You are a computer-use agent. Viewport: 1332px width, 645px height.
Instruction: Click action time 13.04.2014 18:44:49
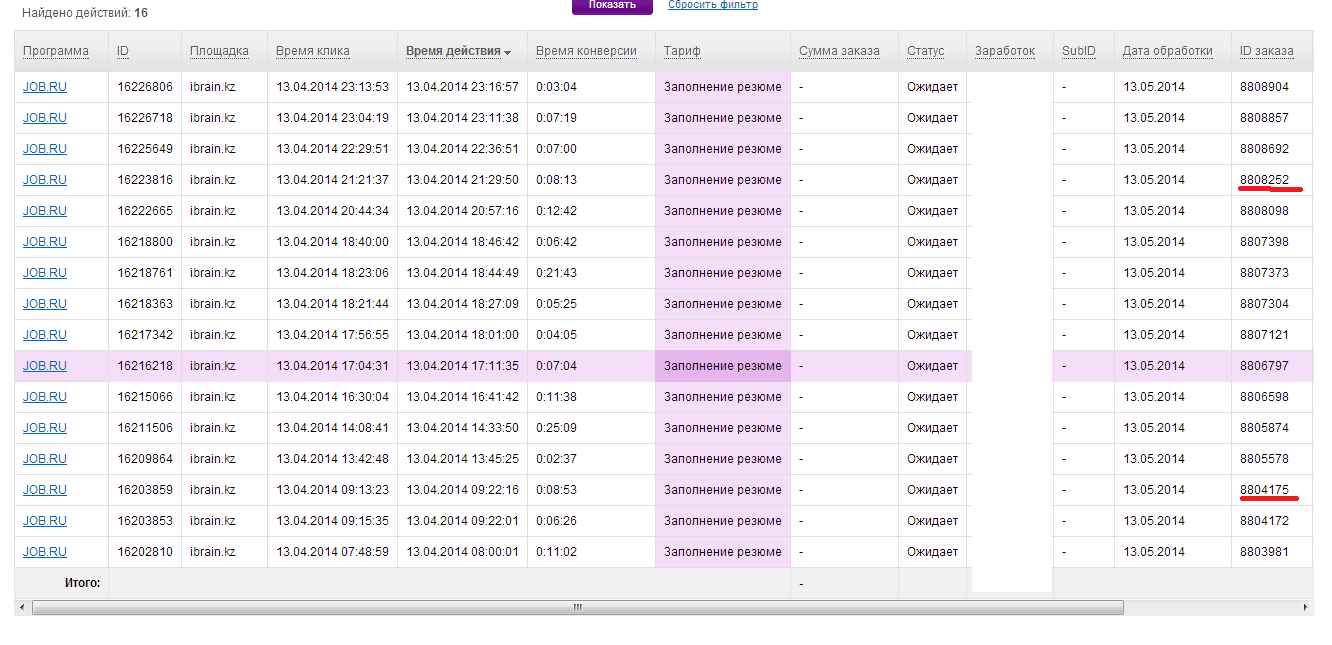tap(462, 273)
